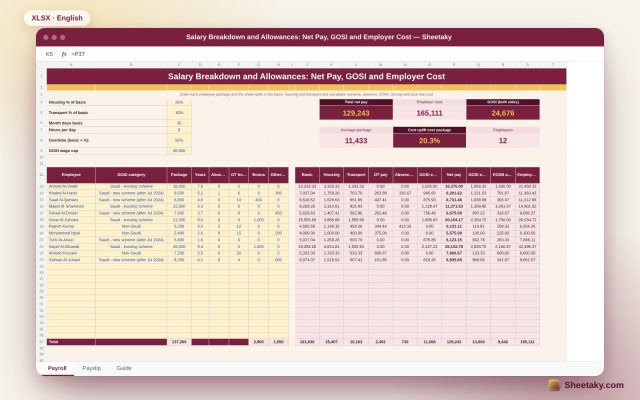Click the Sheetaky.com logo icon
Viewport: 640px width, 400px height.
click(554, 385)
